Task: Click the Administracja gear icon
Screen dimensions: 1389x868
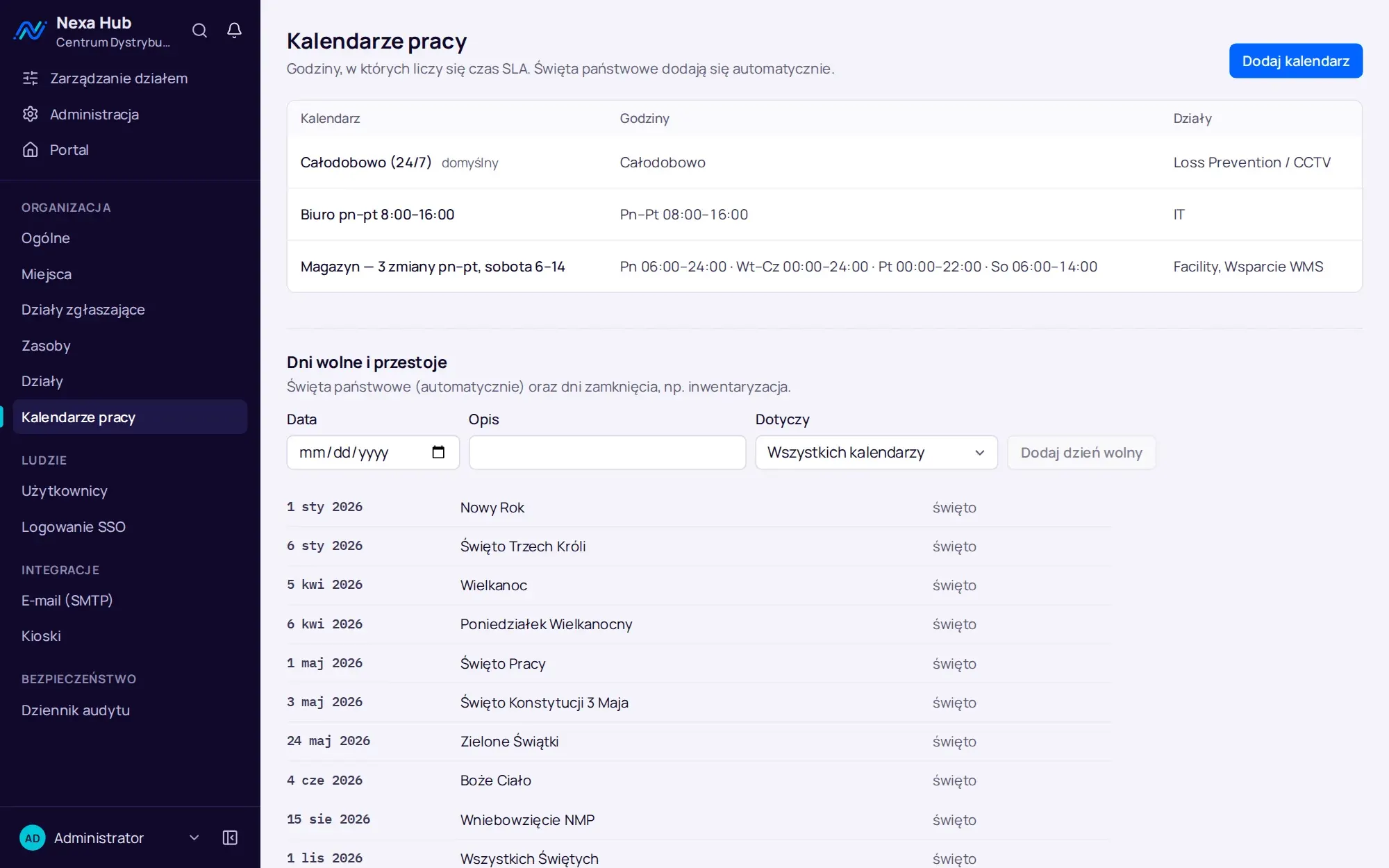Action: [30, 114]
